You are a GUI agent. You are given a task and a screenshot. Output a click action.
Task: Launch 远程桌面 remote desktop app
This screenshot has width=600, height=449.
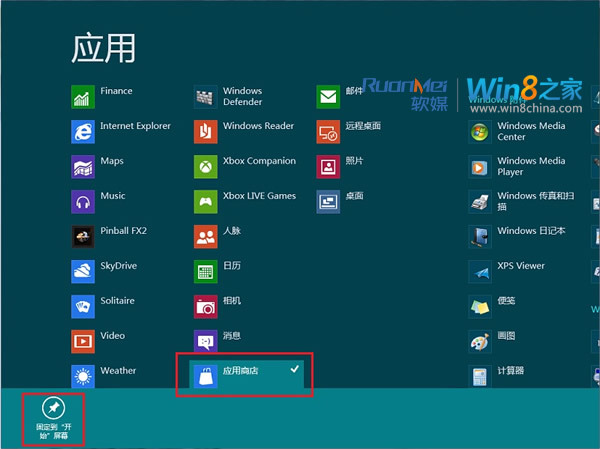pyautogui.click(x=328, y=132)
